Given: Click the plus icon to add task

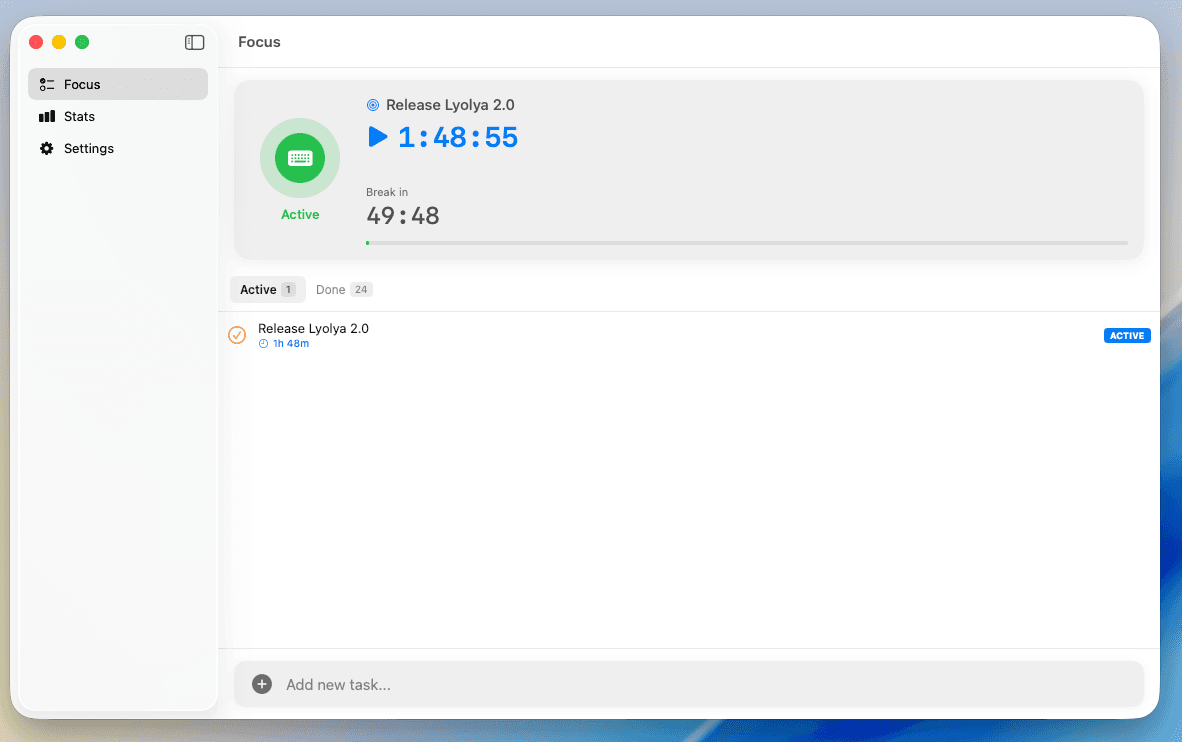Looking at the screenshot, I should coord(262,684).
